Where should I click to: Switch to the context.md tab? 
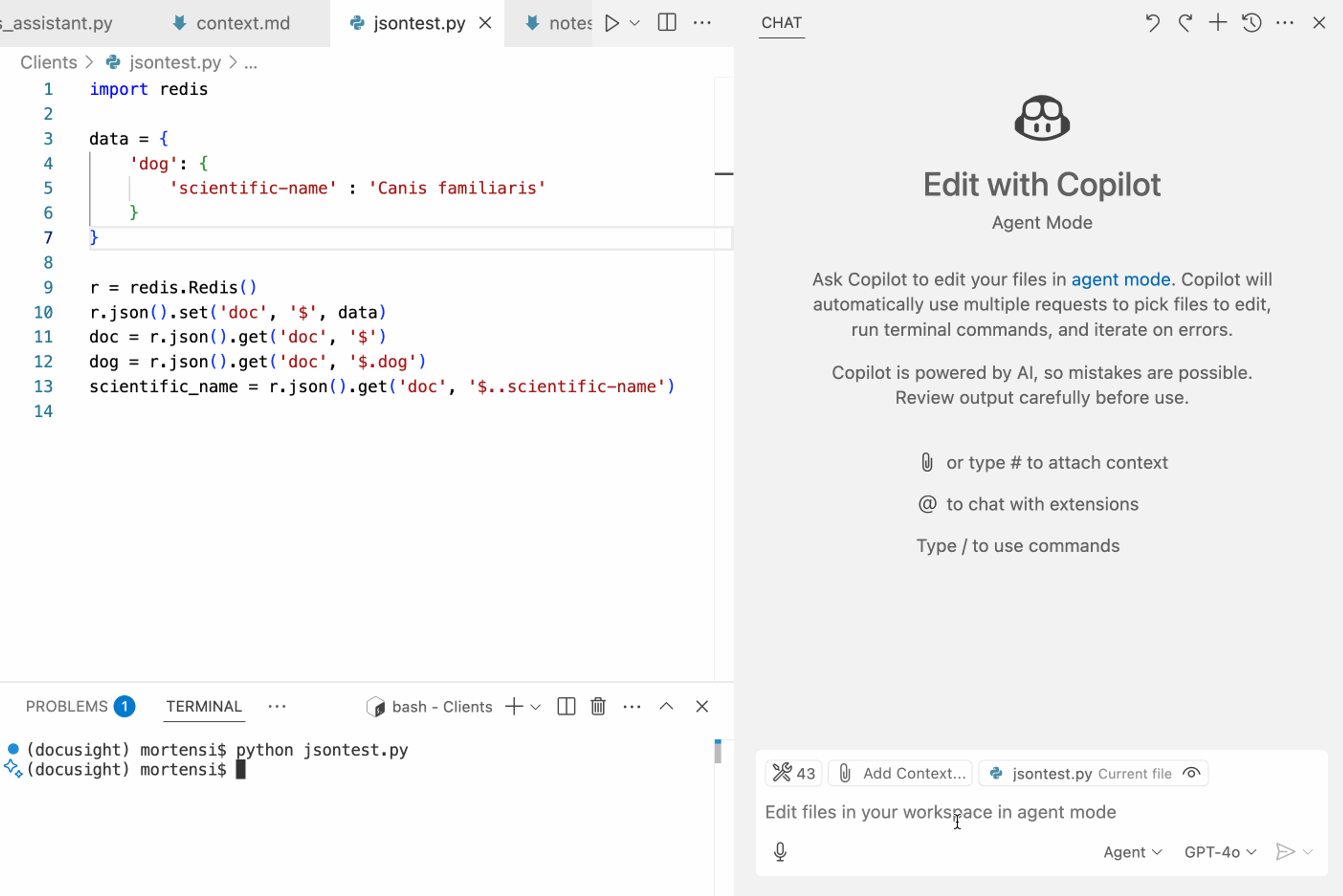242,23
